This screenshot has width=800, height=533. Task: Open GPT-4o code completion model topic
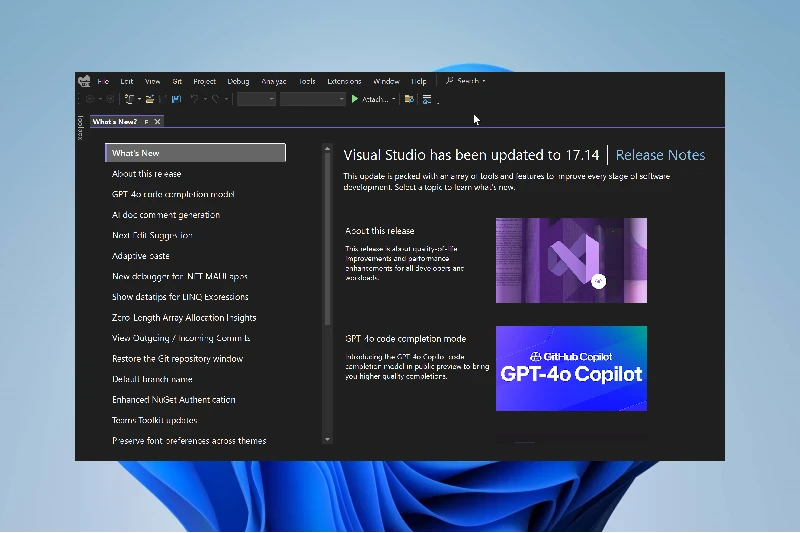173,194
